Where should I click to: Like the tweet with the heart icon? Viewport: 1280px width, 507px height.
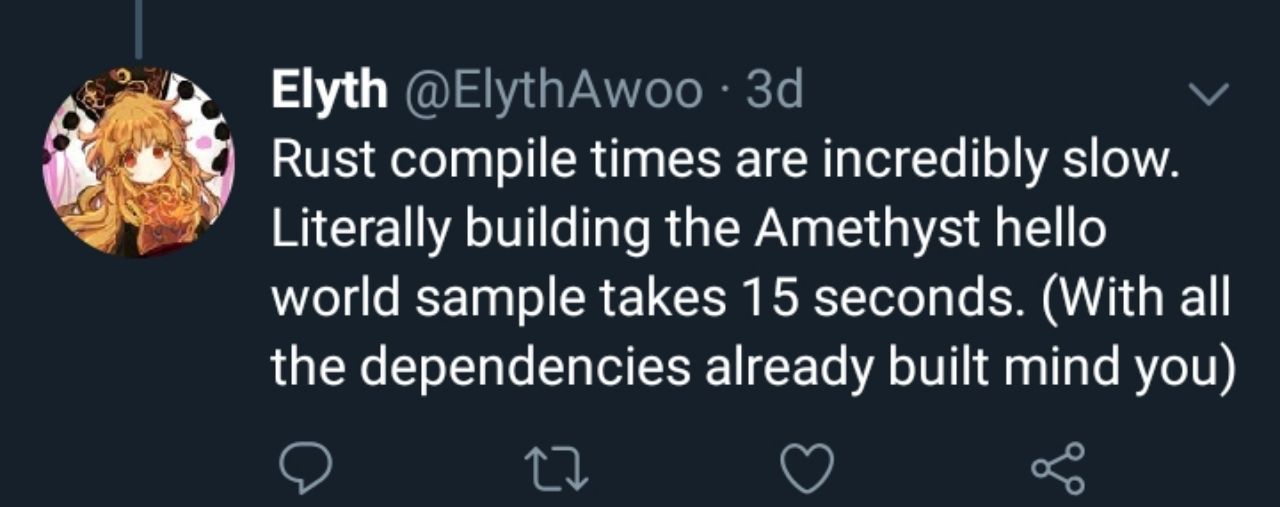(x=805, y=467)
